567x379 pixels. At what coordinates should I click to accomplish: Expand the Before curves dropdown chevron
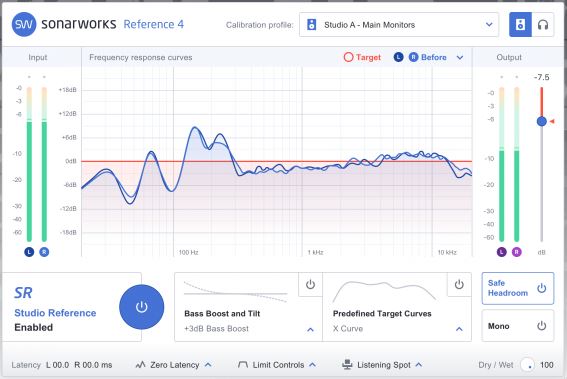click(x=460, y=58)
